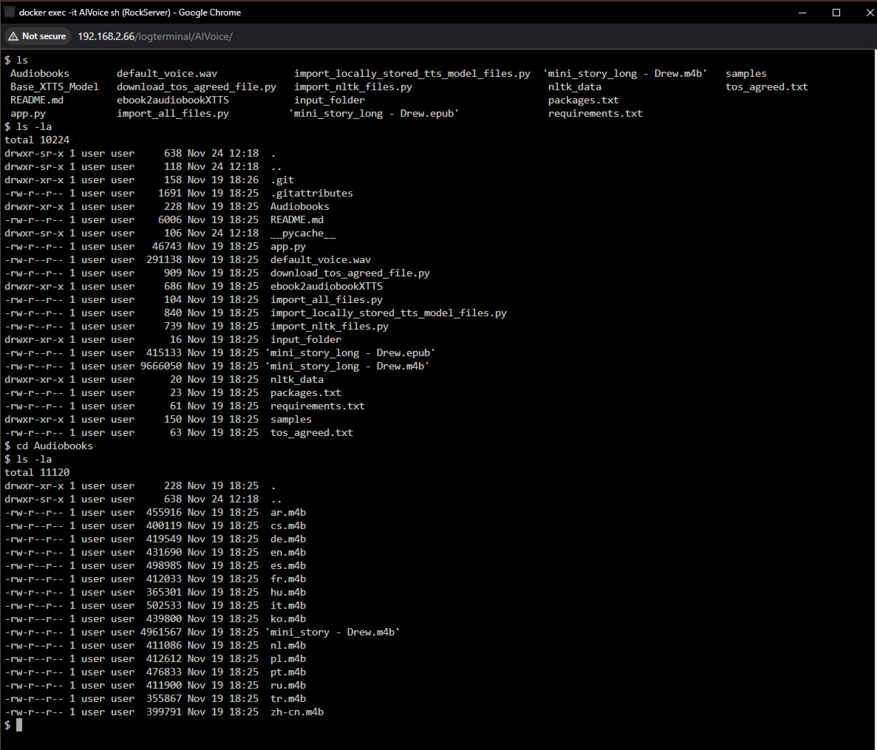Maximize the Chrome terminal window
877x750 pixels.
coord(836,12)
